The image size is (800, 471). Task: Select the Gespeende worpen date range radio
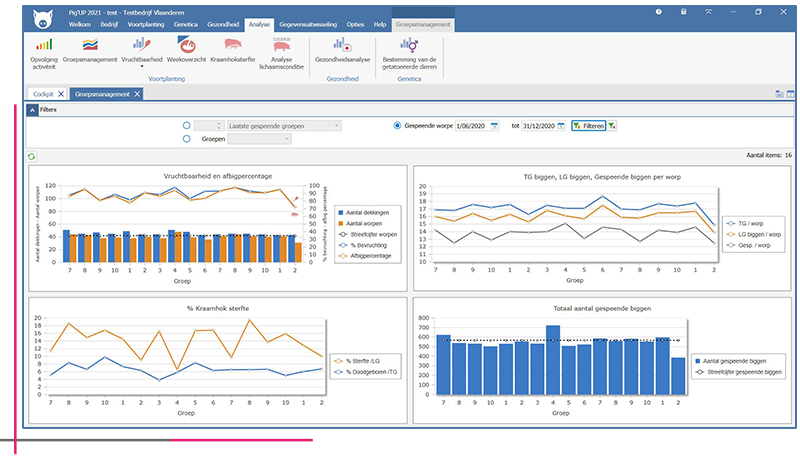point(398,126)
